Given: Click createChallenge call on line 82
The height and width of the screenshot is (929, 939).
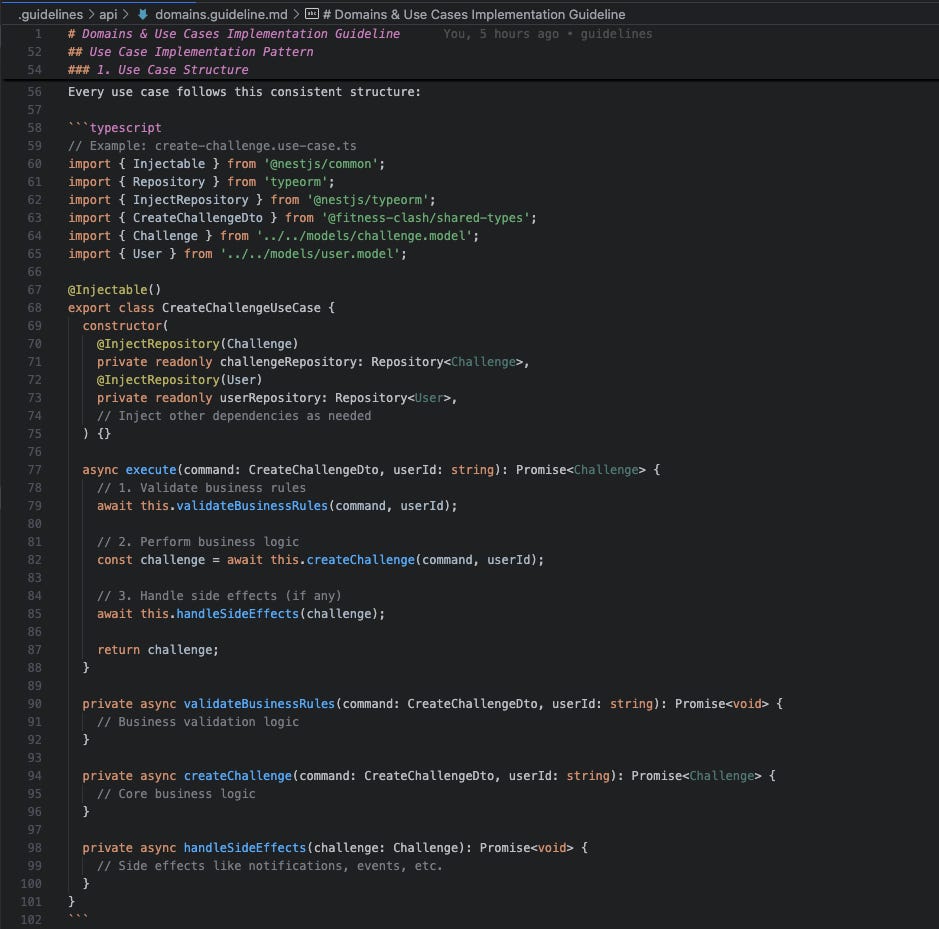Looking at the screenshot, I should pyautogui.click(x=361, y=559).
